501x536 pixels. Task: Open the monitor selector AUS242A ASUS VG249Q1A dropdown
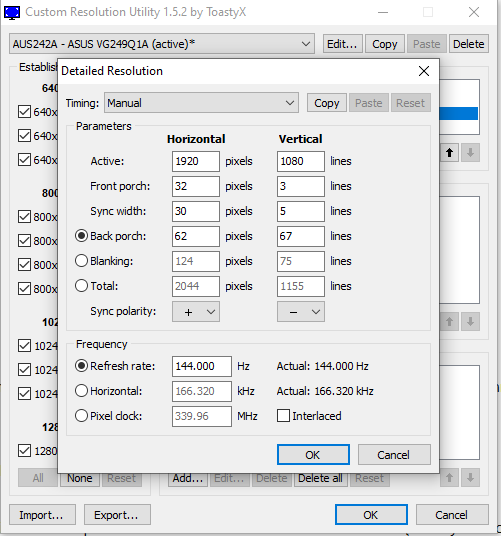162,44
